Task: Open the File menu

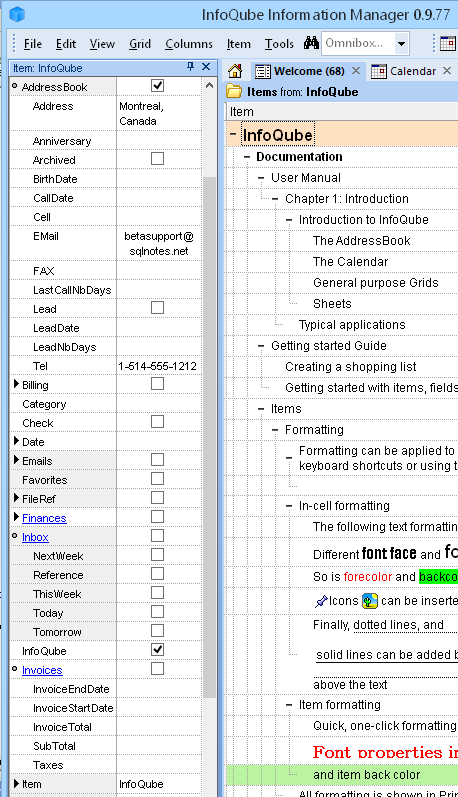Action: 33,44
